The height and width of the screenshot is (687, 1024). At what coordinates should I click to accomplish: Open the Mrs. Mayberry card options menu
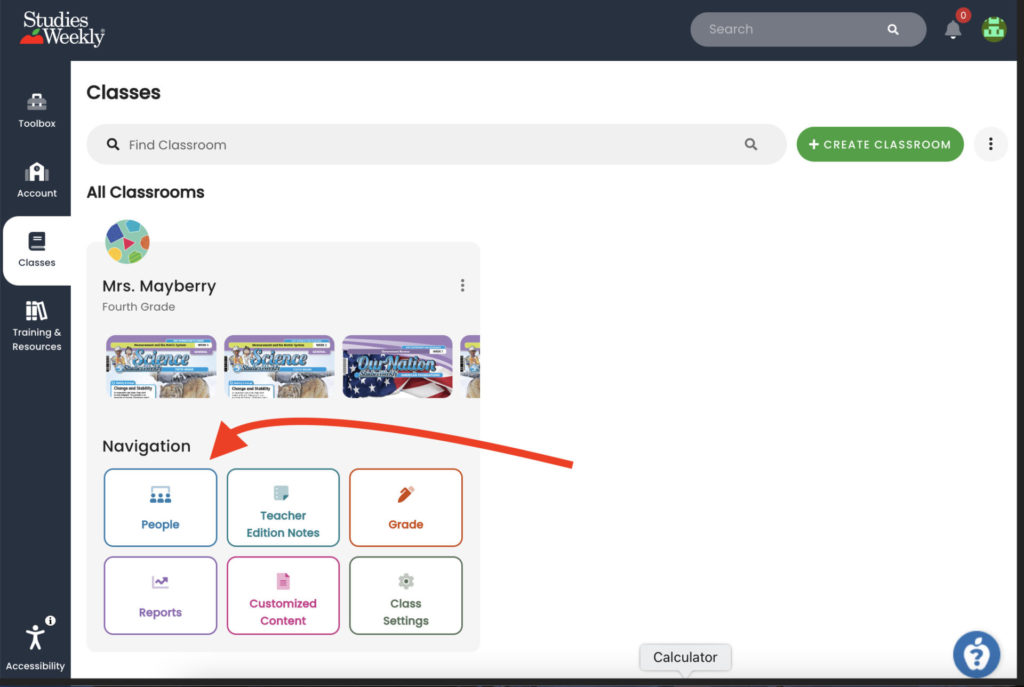coord(463,284)
